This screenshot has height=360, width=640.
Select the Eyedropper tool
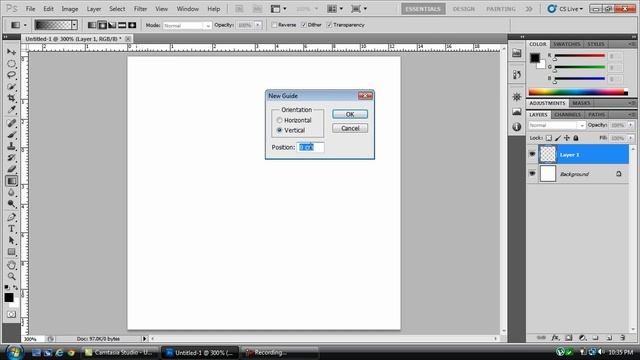(x=11, y=110)
